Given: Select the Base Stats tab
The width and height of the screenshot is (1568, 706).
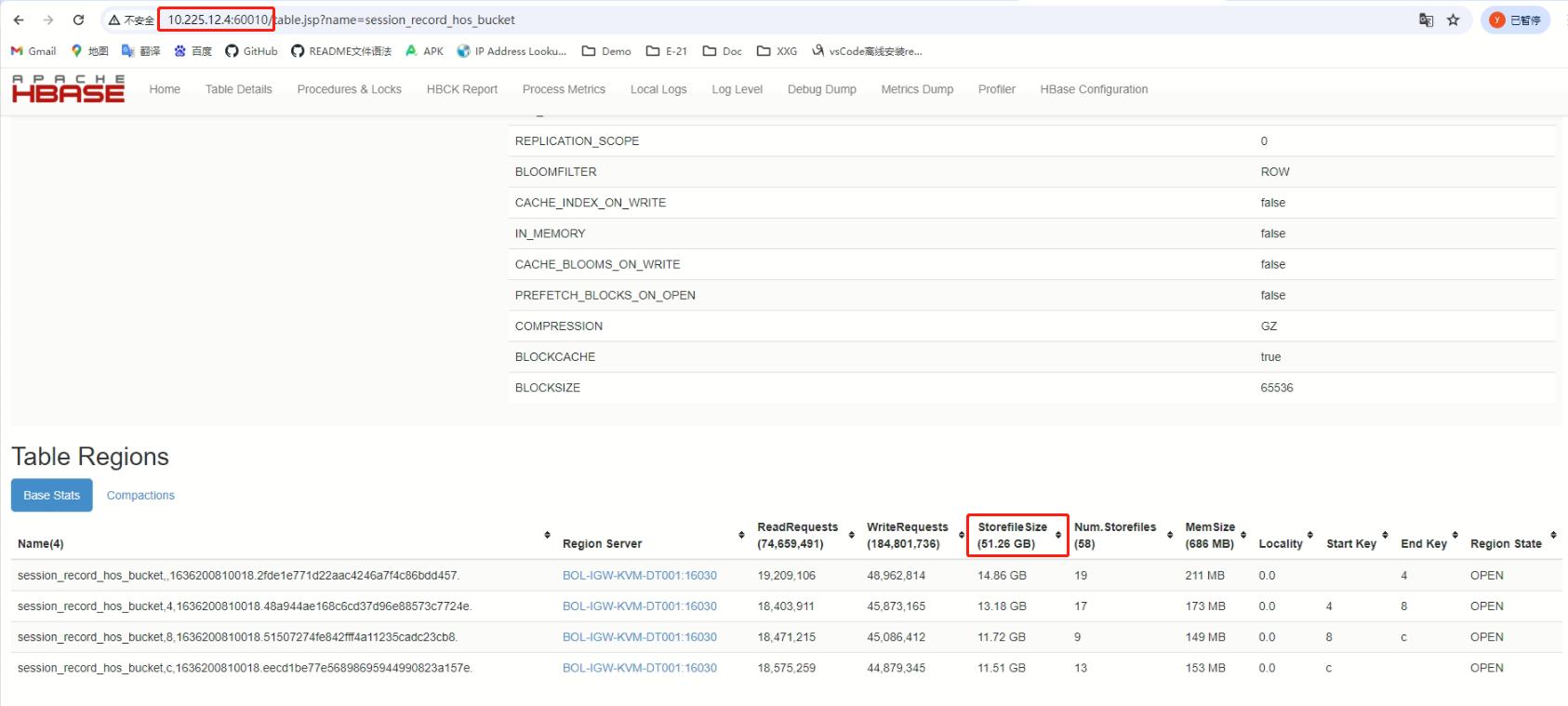Looking at the screenshot, I should (x=52, y=496).
